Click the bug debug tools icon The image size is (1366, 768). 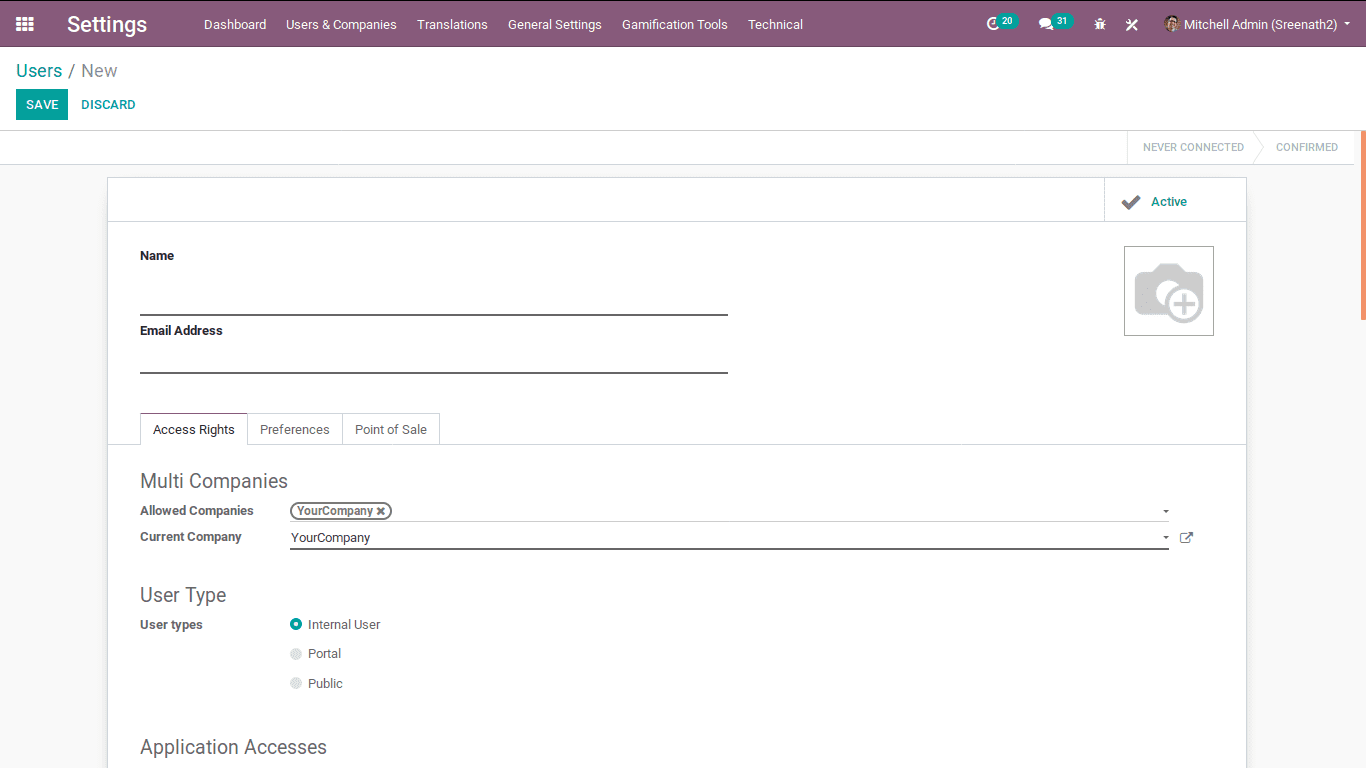pos(1100,24)
